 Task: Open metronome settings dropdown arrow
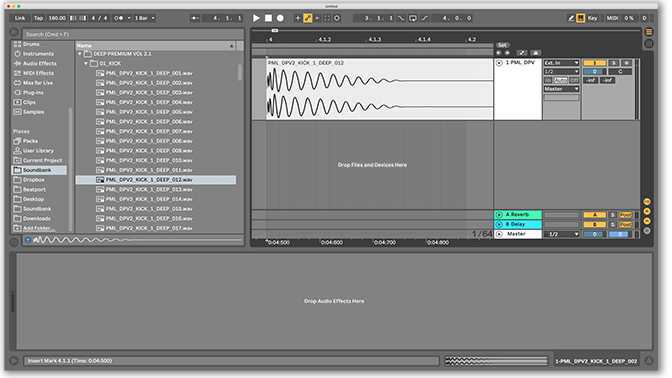click(129, 18)
